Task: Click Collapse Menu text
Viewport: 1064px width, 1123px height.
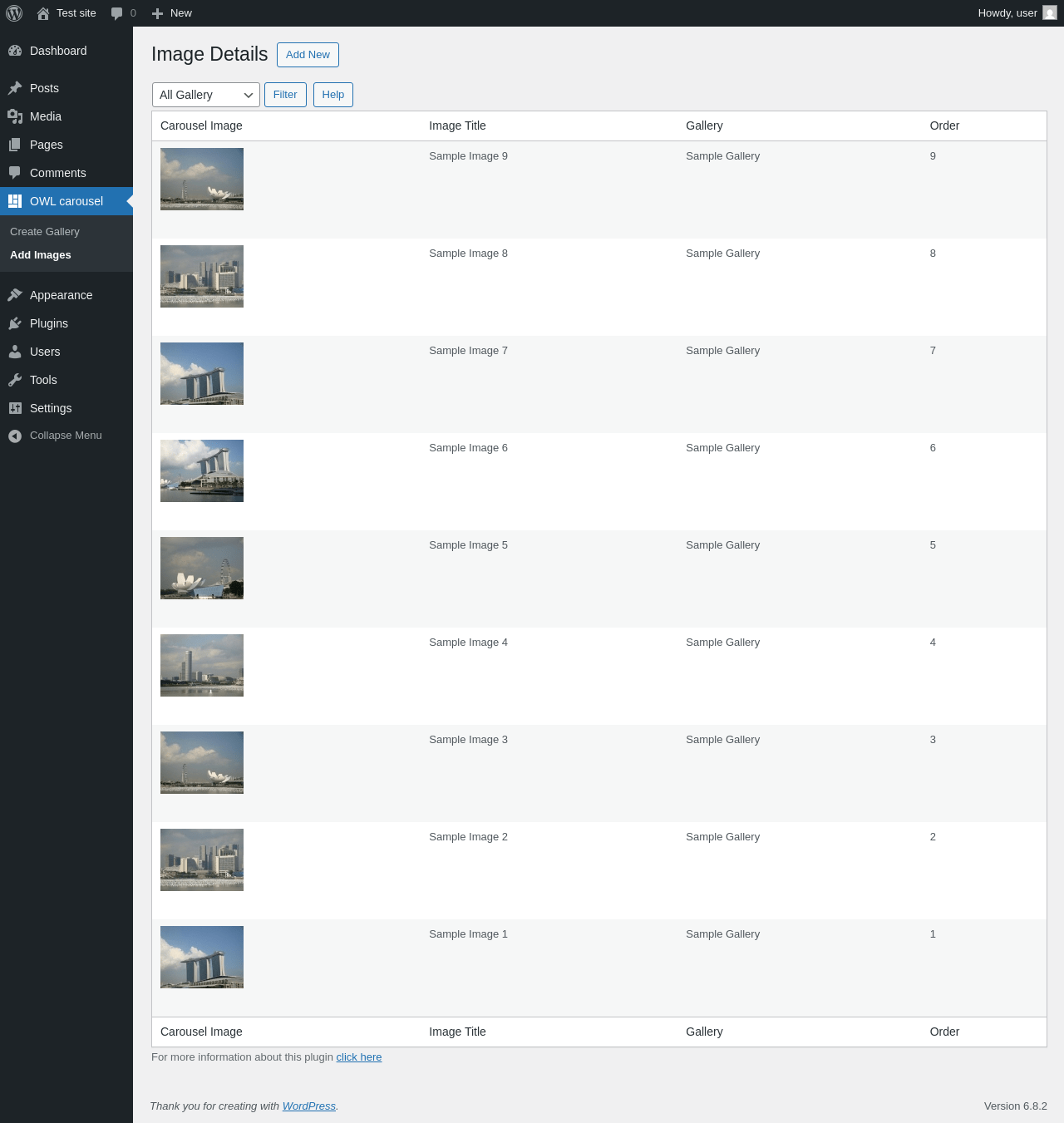Action: pos(66,436)
